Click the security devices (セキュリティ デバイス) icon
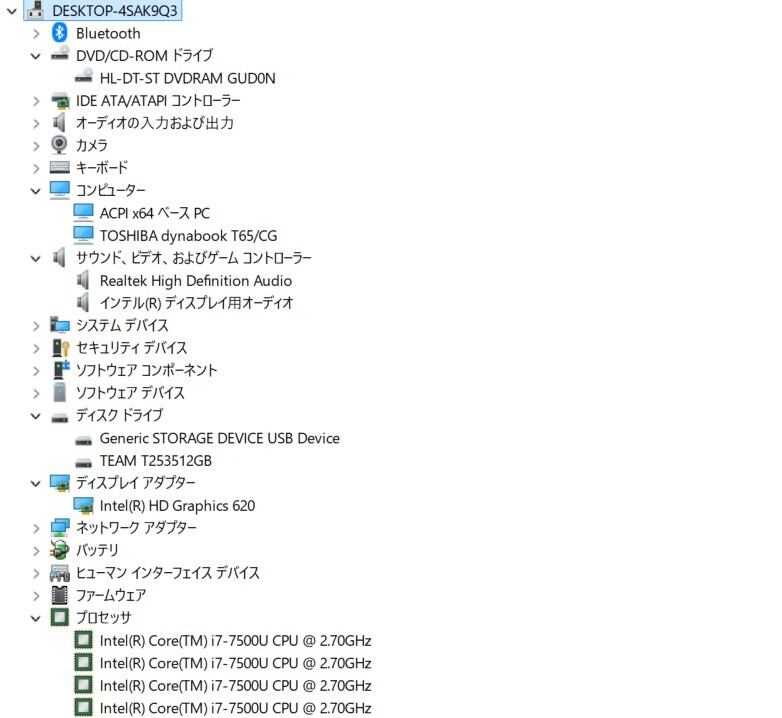Image resolution: width=782 pixels, height=718 pixels. 60,348
